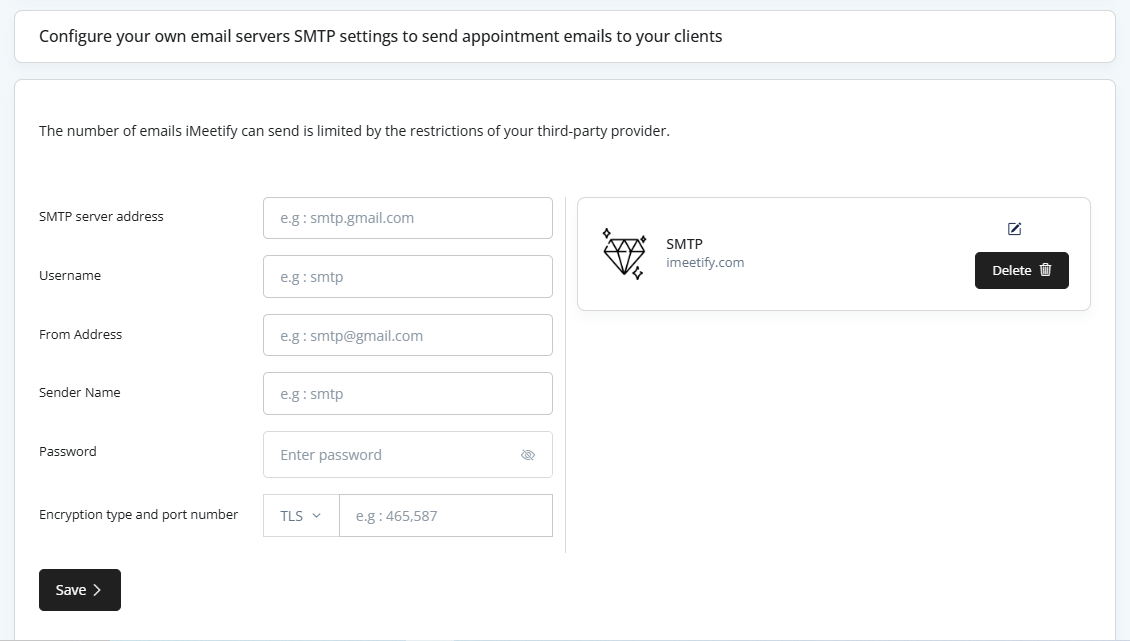Click the SMTP server address input field
The image size is (1130, 641).
pos(407,218)
